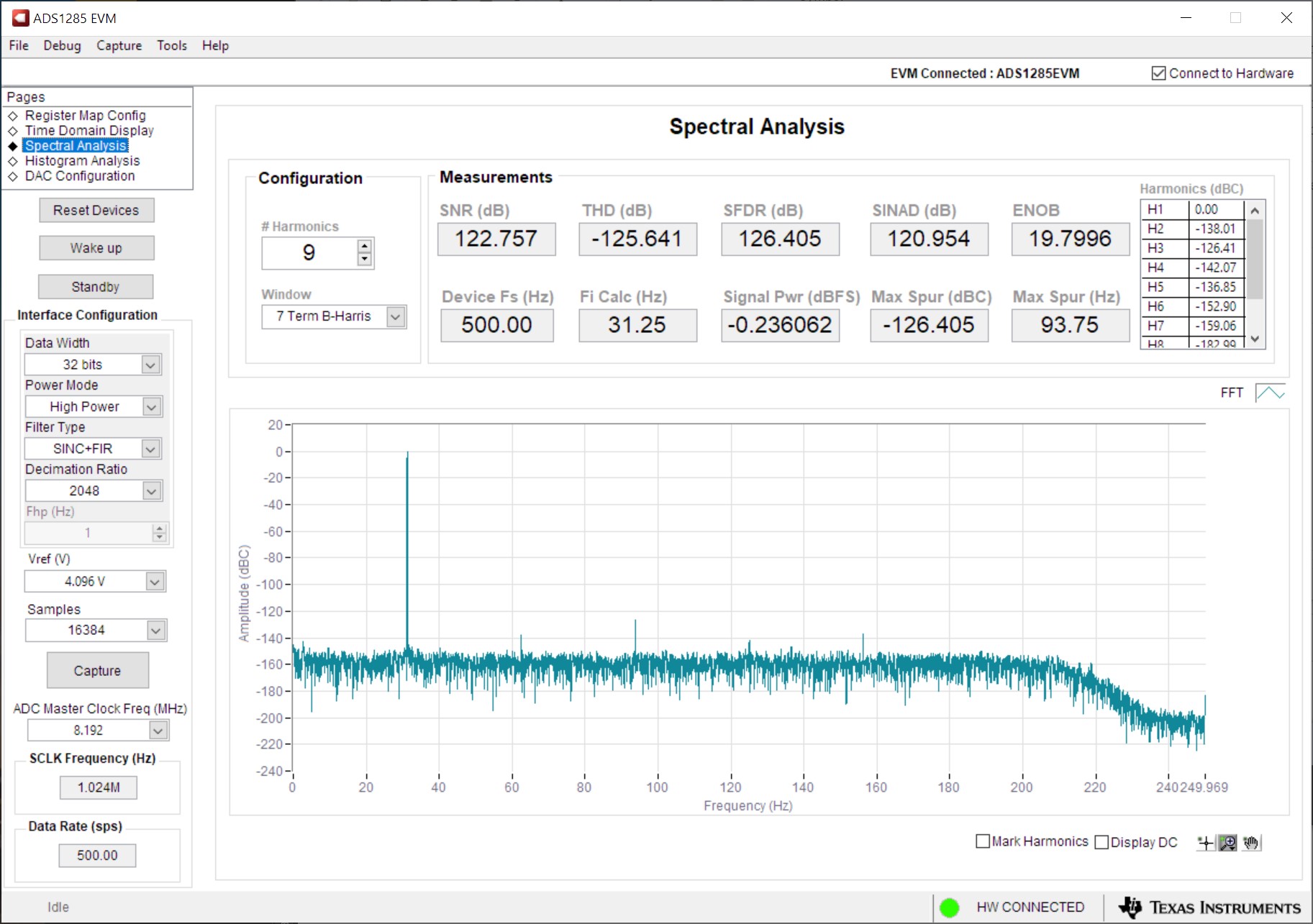Select the graph pan hand tool
Screen dimensions: 1313x924
click(x=1252, y=843)
